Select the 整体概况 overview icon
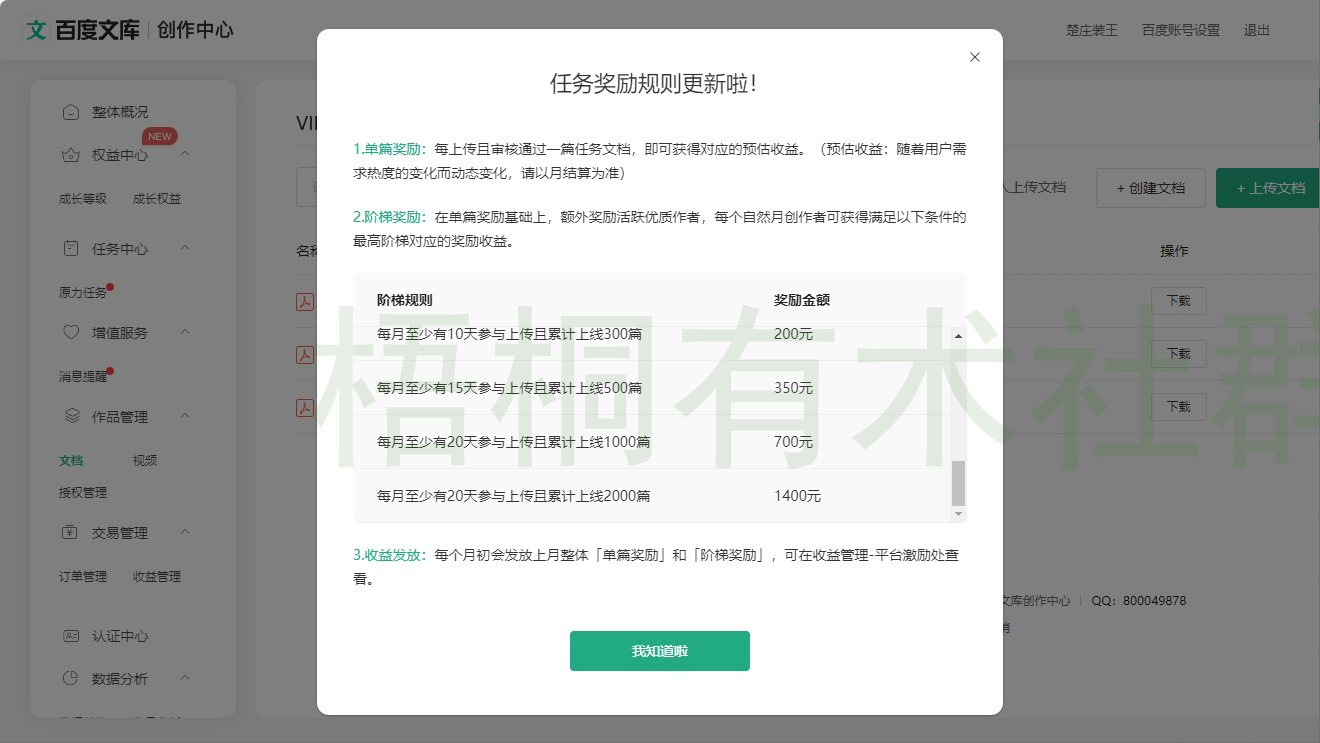The height and width of the screenshot is (743, 1320). pyautogui.click(x=70, y=112)
